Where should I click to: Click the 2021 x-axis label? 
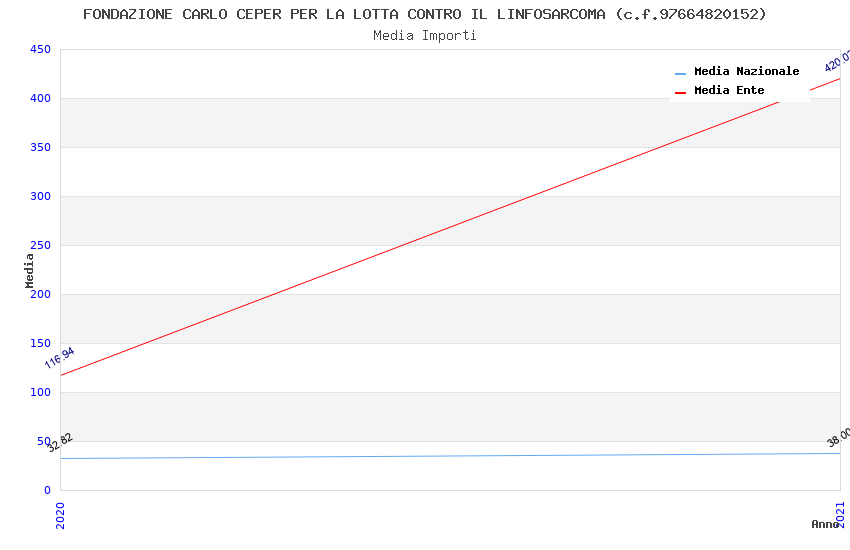point(840,514)
